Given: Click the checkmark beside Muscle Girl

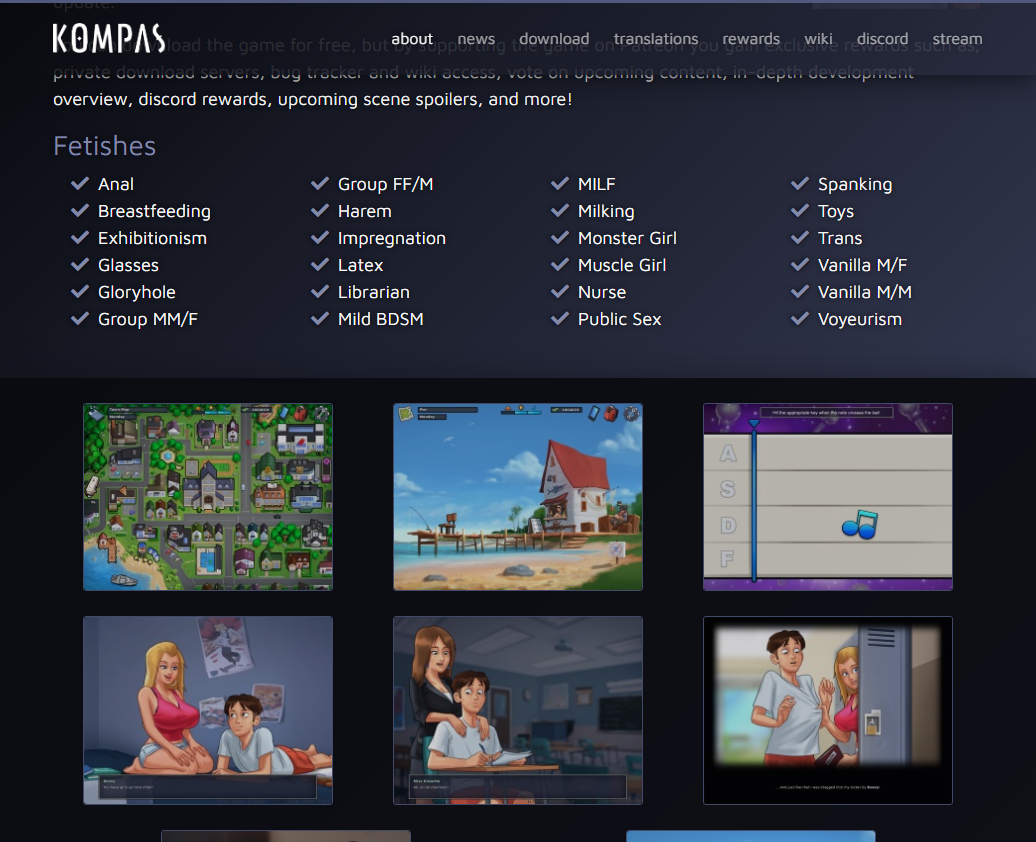Looking at the screenshot, I should (560, 264).
